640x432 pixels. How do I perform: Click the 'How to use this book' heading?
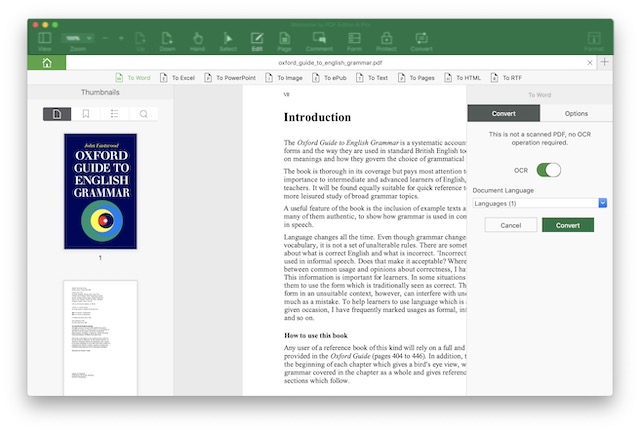coord(316,336)
